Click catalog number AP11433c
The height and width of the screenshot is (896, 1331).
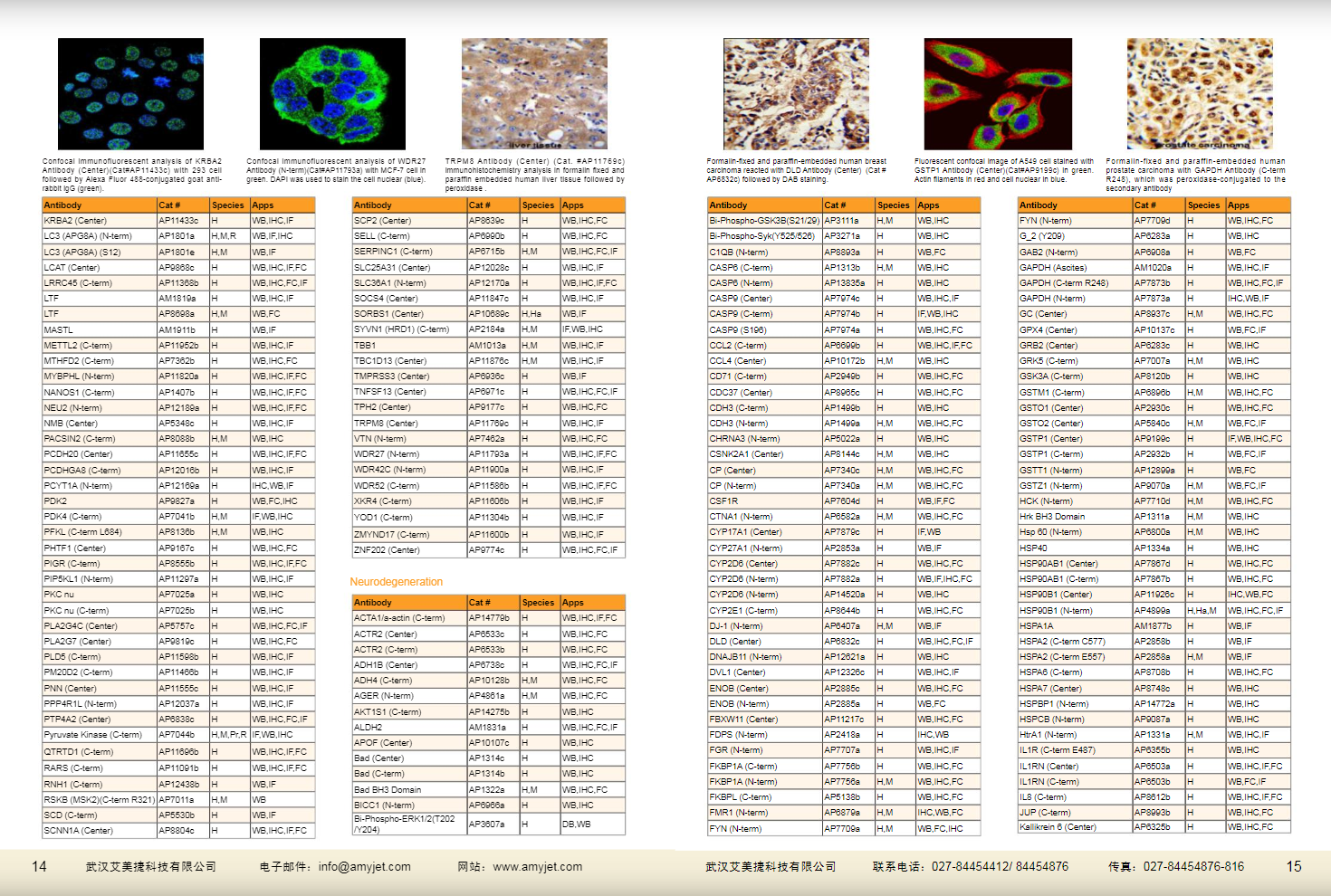click(178, 221)
